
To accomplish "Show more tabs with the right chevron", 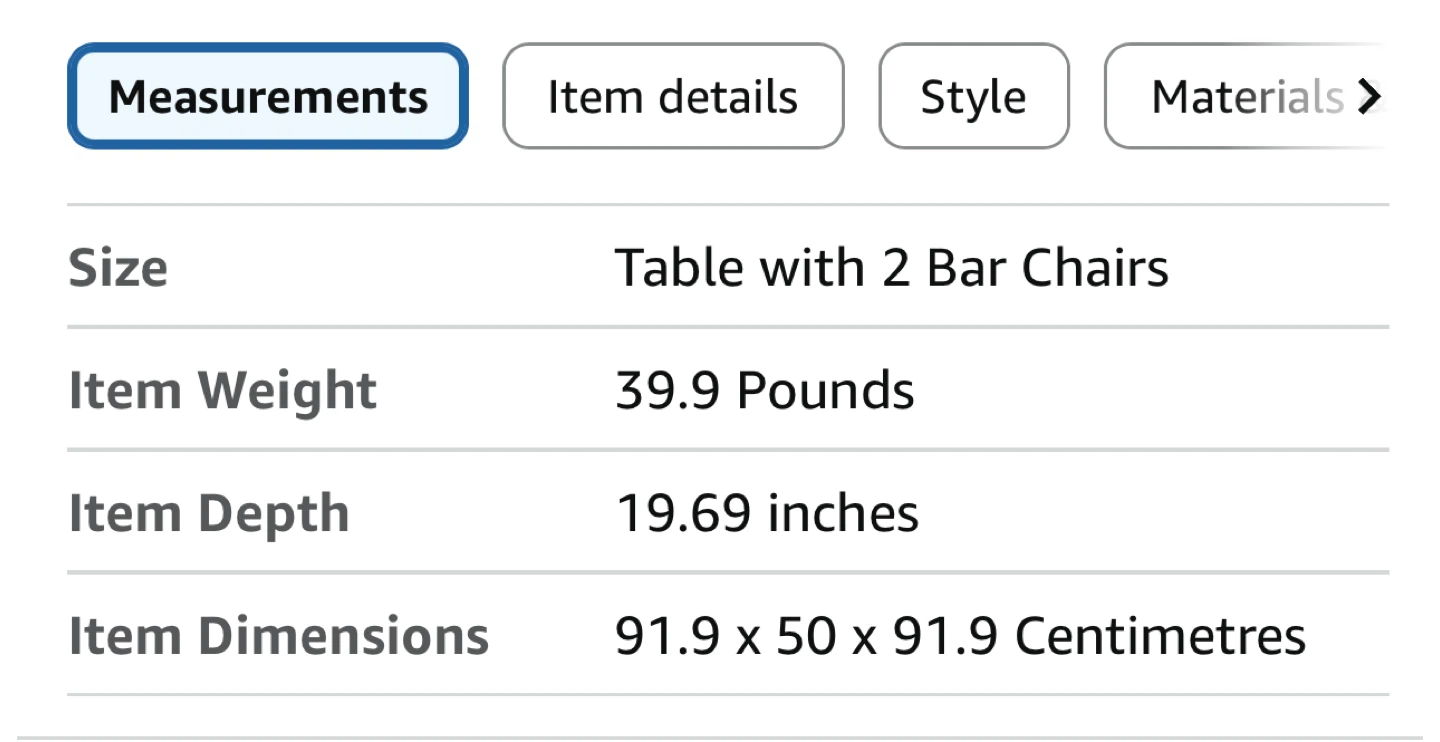I will (x=1369, y=96).
